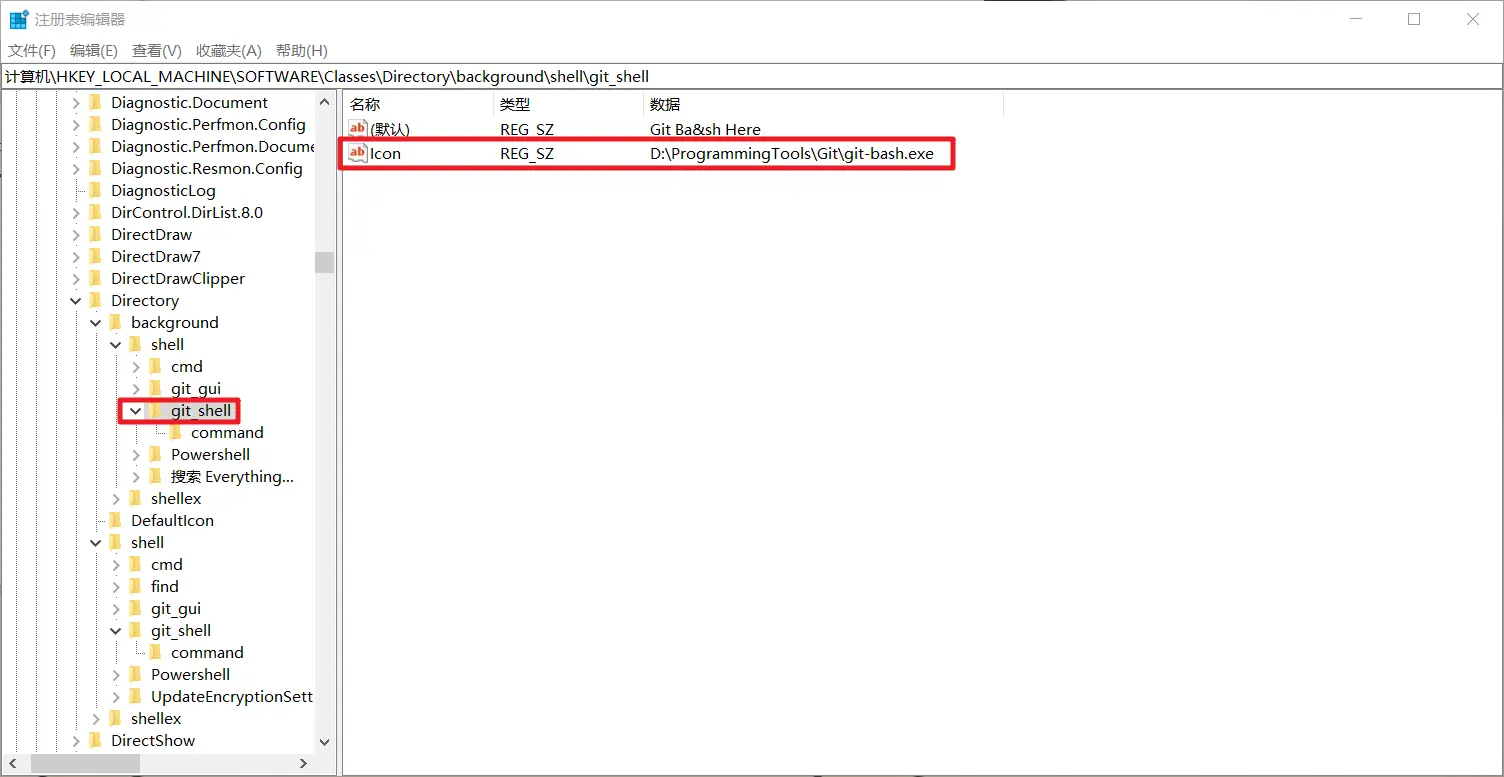This screenshot has height=777, width=1504.
Task: Collapse the Directory key
Action: [x=76, y=300]
